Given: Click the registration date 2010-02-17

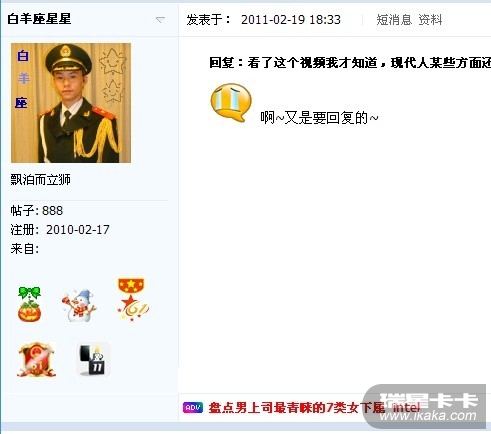Looking at the screenshot, I should 78,230.
